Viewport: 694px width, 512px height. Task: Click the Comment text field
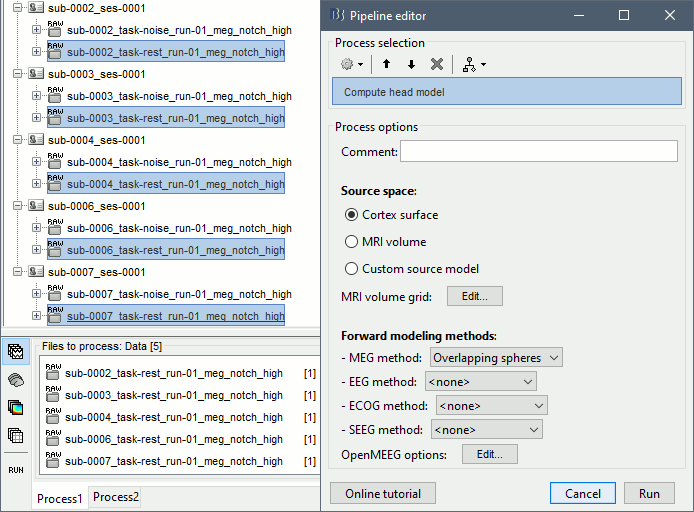coord(538,152)
